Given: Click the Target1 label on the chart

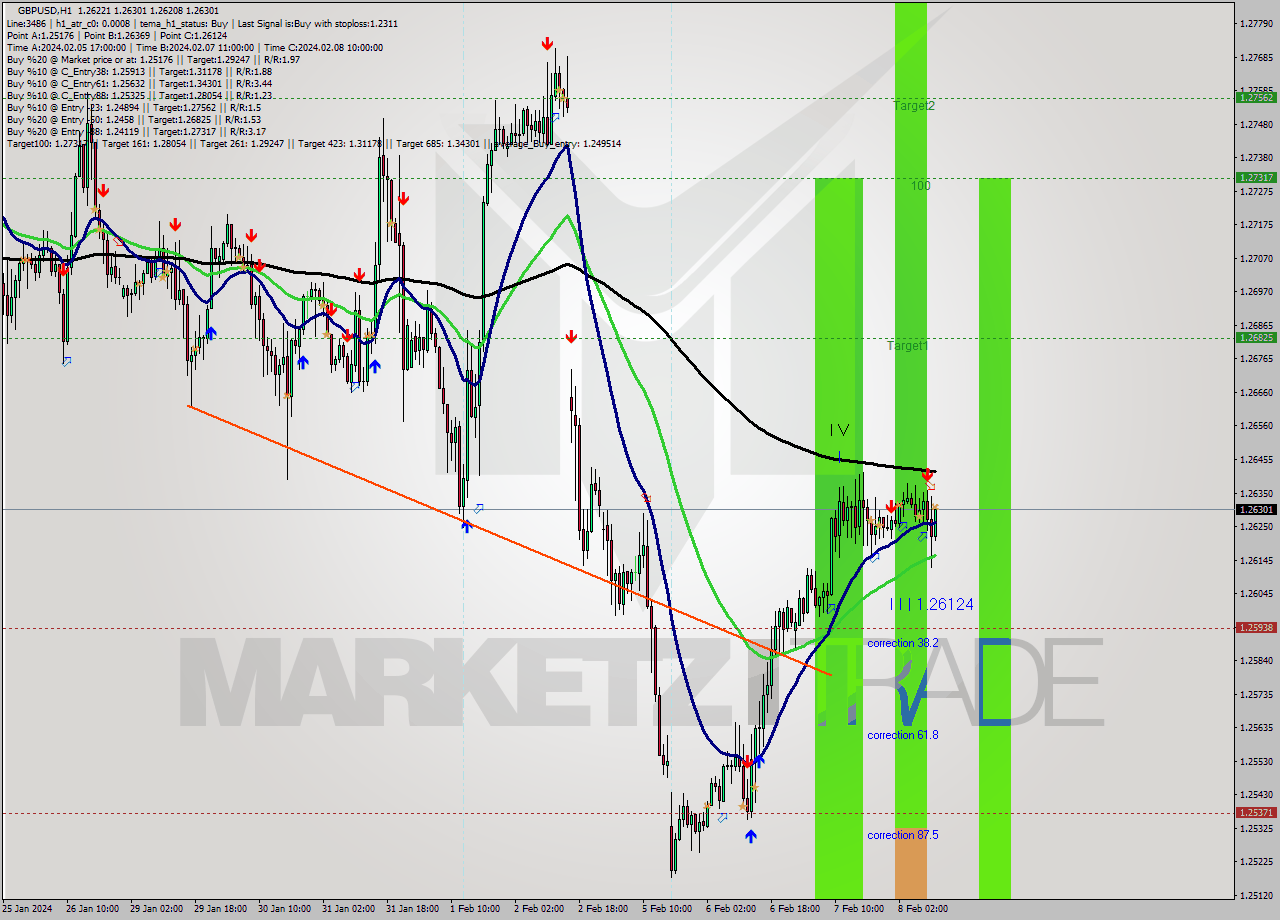Looking at the screenshot, I should pos(907,345).
